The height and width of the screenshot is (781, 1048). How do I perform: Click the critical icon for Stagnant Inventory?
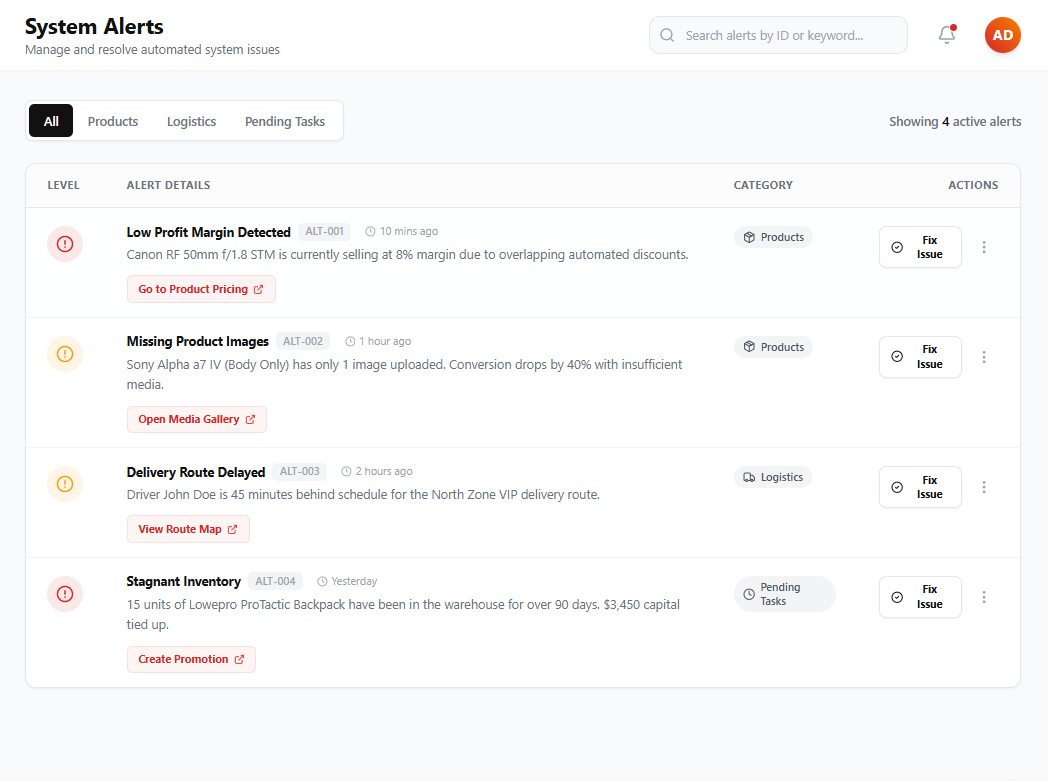(x=65, y=594)
